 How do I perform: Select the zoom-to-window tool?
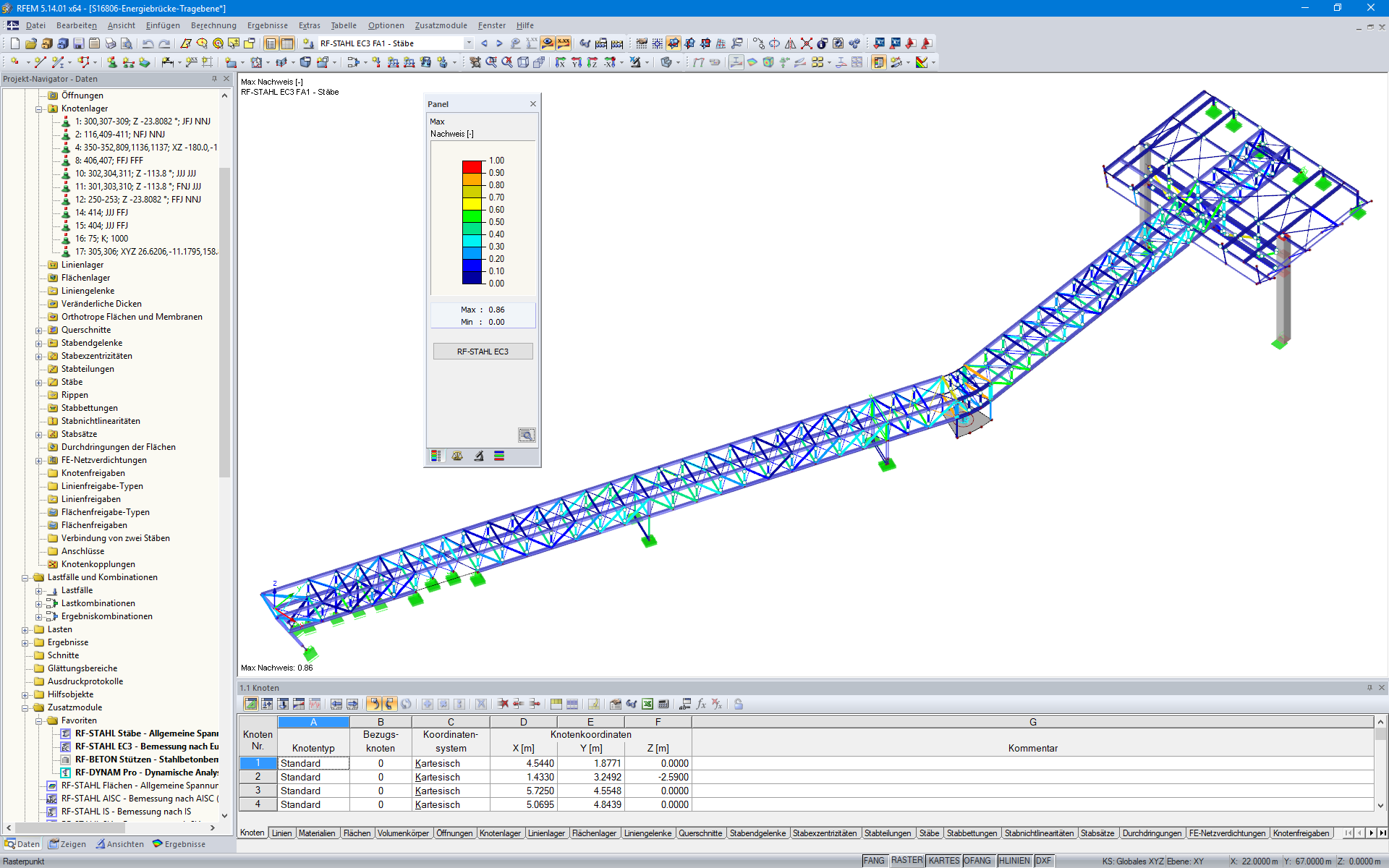click(x=489, y=61)
